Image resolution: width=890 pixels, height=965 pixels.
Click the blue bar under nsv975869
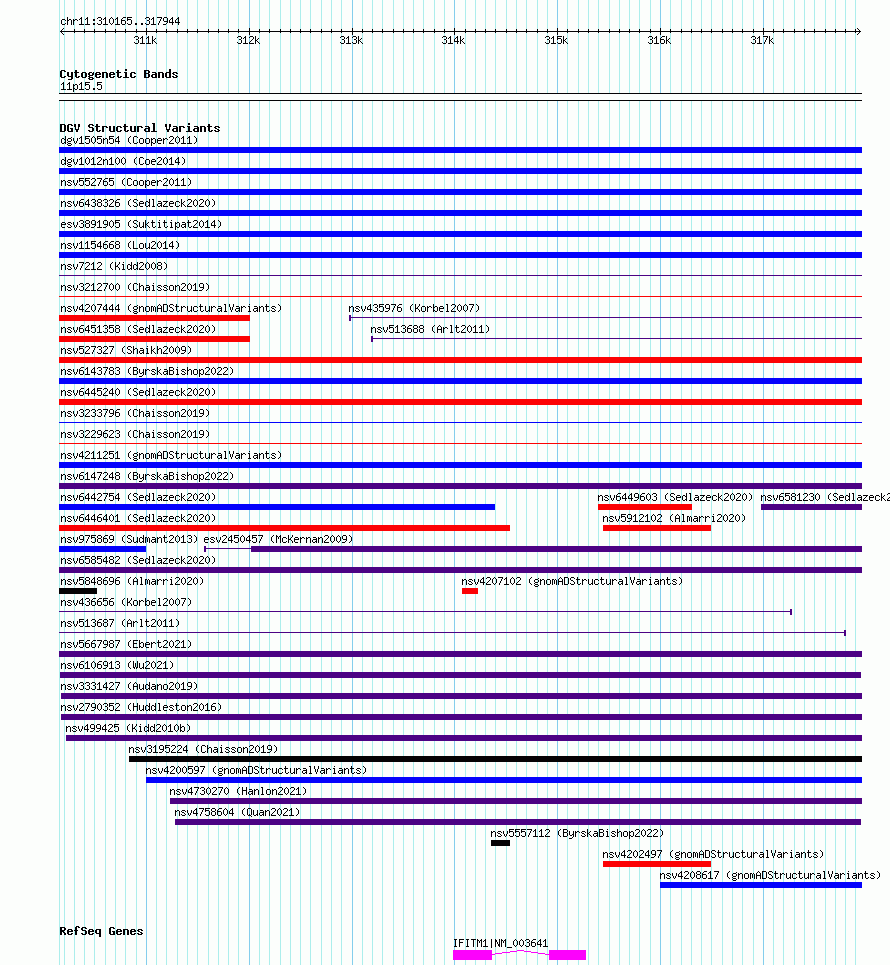(x=103, y=549)
